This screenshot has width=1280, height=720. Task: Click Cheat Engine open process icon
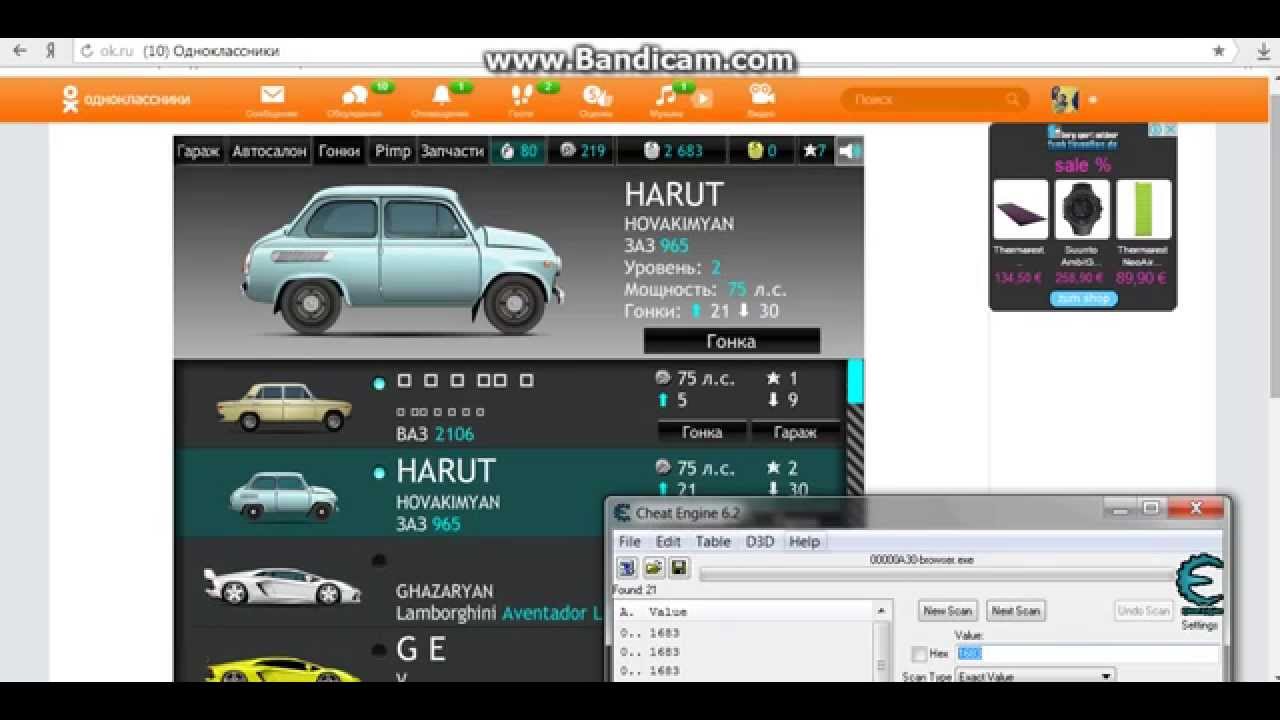pos(627,568)
